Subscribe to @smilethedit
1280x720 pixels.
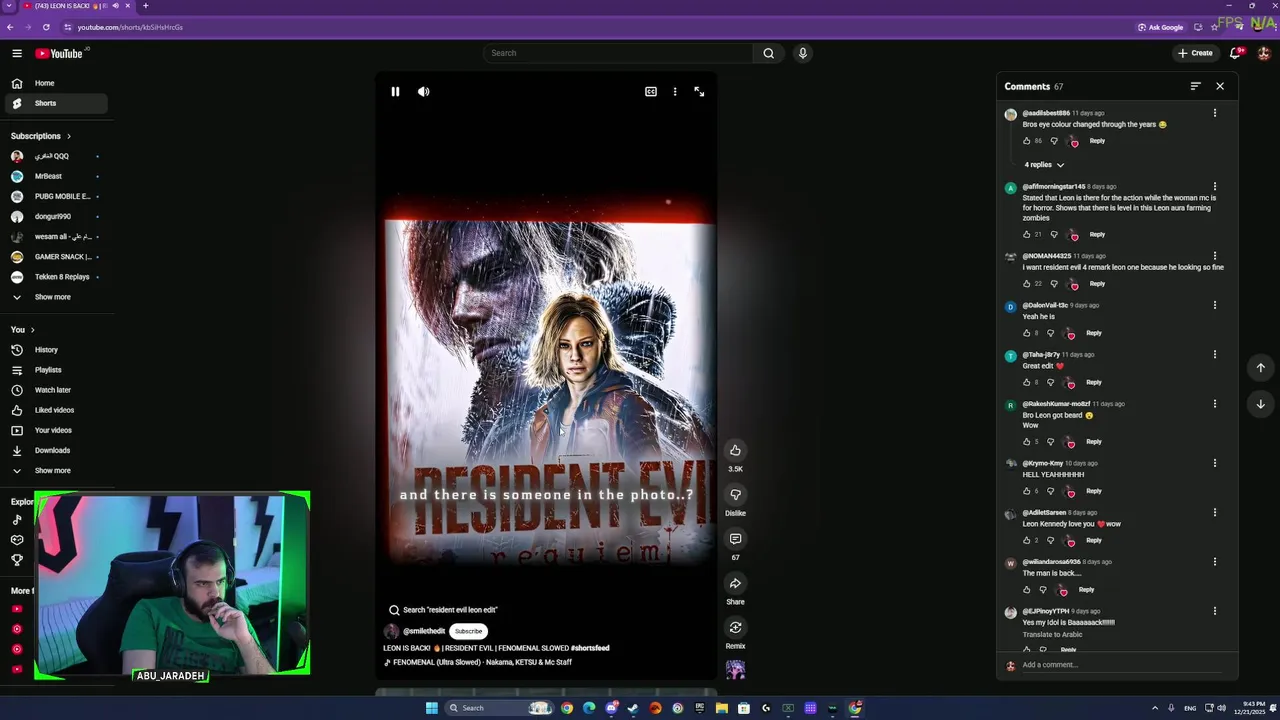[468, 631]
